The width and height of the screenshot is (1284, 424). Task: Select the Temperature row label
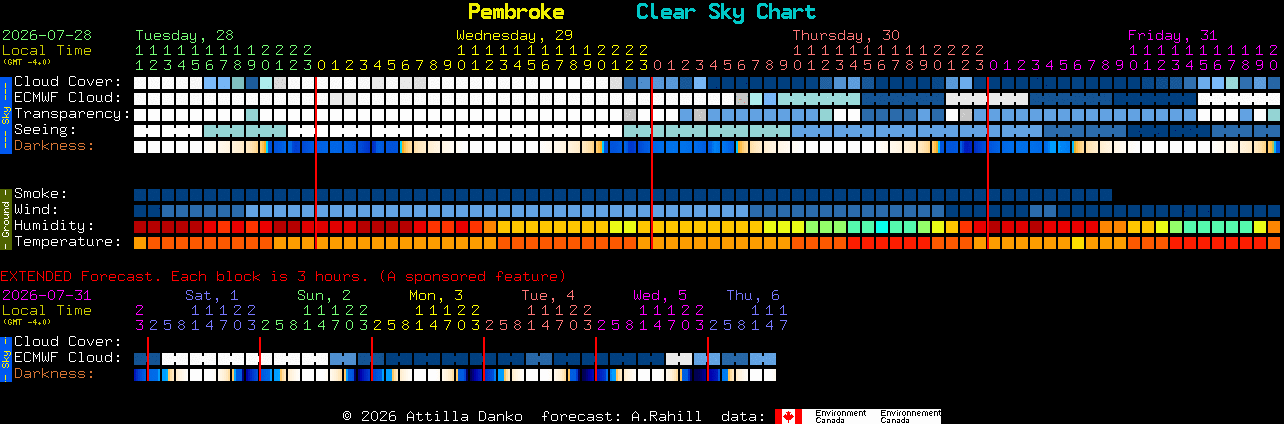click(68, 242)
